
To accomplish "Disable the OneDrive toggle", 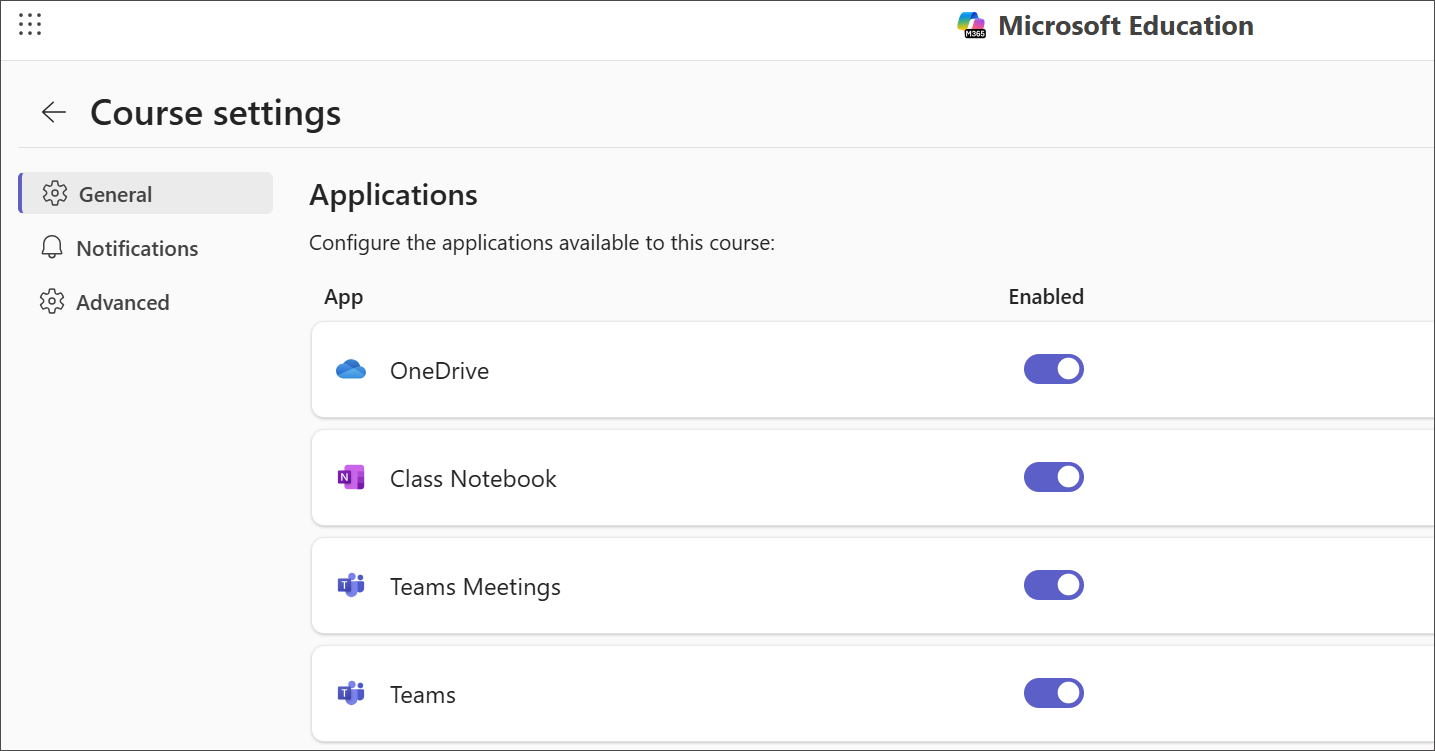I will 1054,369.
